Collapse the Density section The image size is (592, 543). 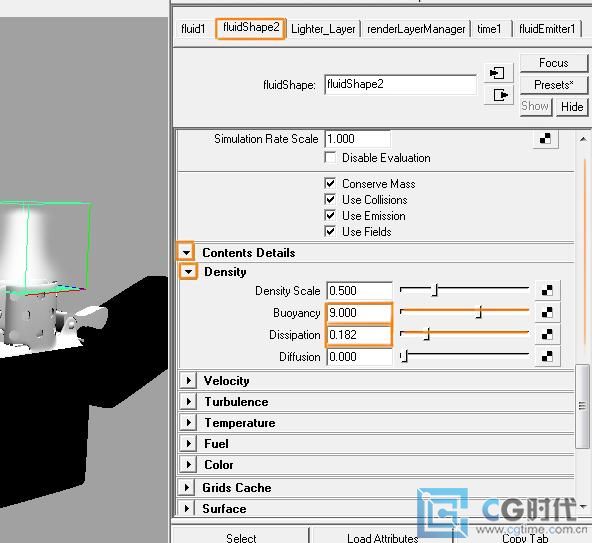pyautogui.click(x=188, y=272)
